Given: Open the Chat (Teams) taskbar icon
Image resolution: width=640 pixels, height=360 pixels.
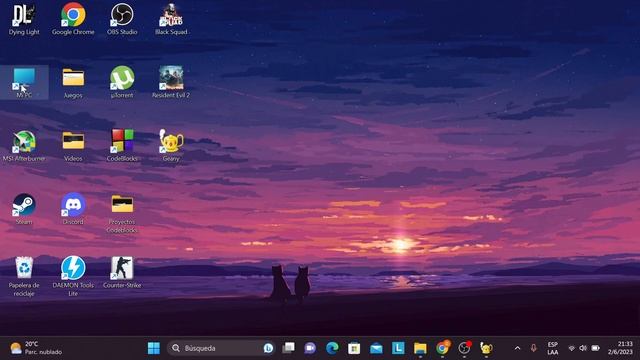Looking at the screenshot, I should point(310,348).
